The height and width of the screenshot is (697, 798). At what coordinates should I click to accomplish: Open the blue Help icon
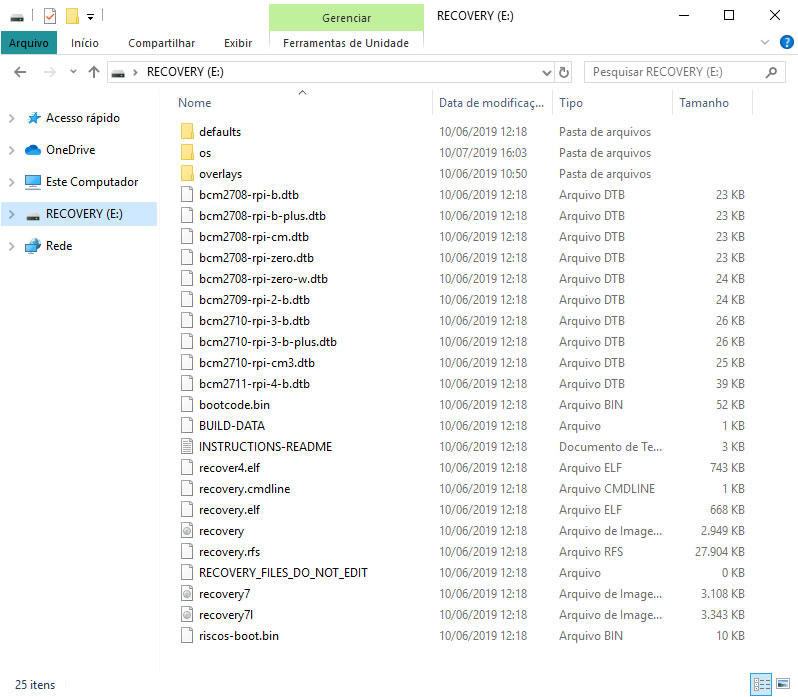pos(786,42)
